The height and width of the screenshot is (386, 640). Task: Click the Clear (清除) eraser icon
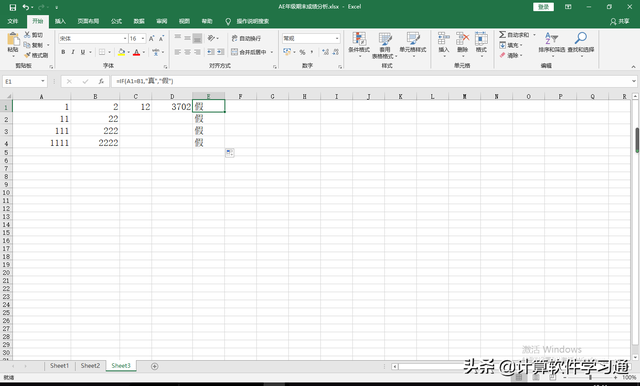tap(502, 55)
